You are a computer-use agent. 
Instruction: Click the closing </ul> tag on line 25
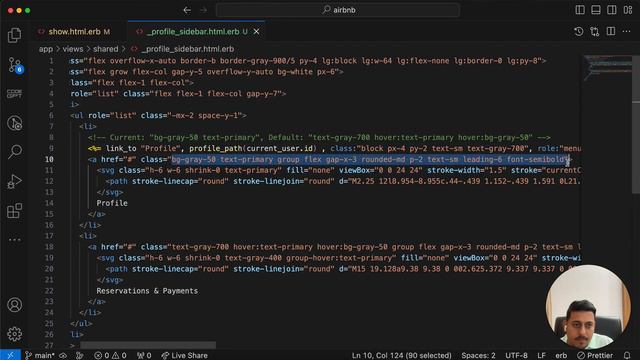click(x=81, y=323)
